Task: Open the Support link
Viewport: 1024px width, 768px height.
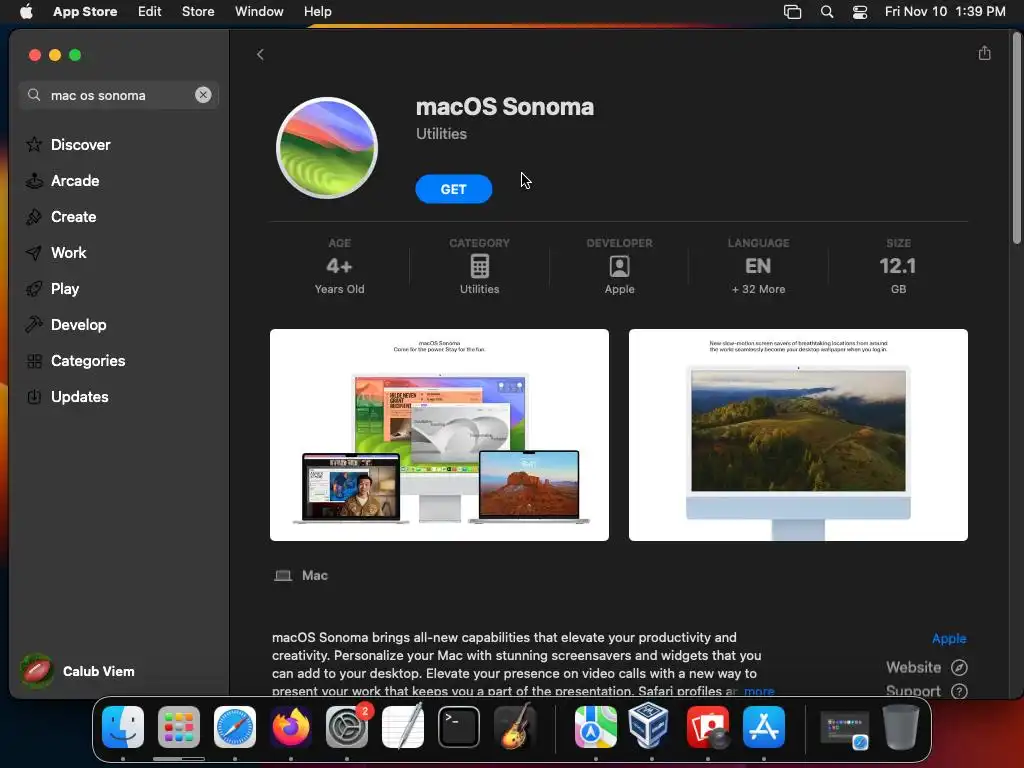Action: pos(926,691)
